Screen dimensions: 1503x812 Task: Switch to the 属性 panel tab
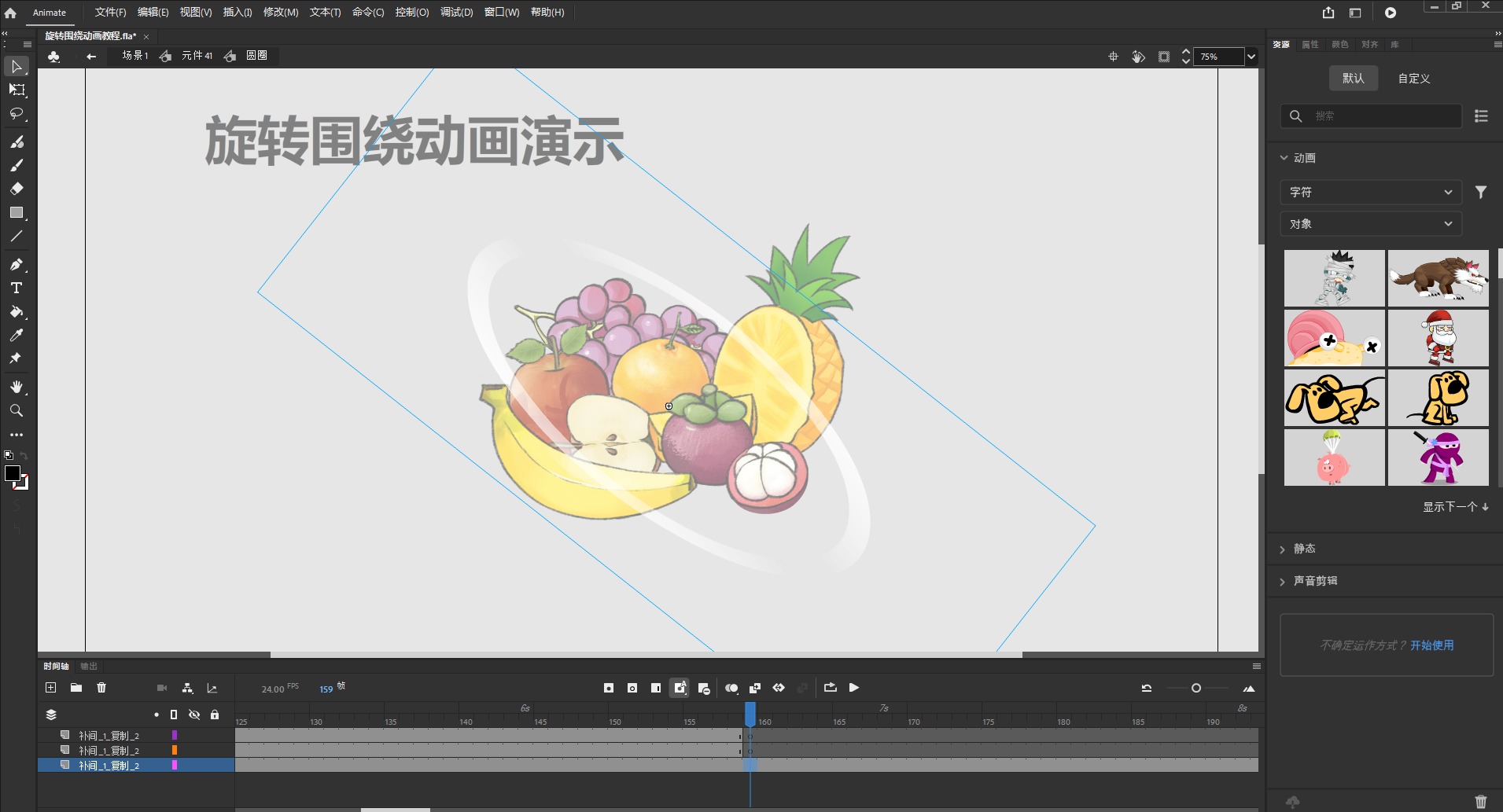1310,45
